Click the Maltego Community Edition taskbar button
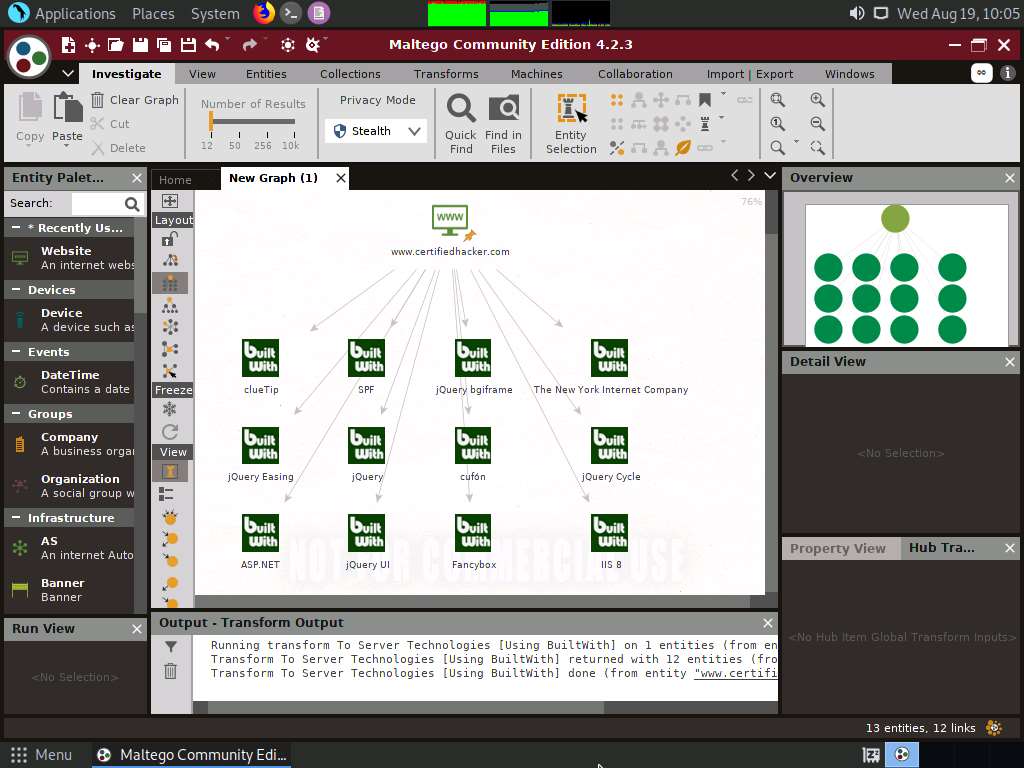The height and width of the screenshot is (768, 1024). 191,755
